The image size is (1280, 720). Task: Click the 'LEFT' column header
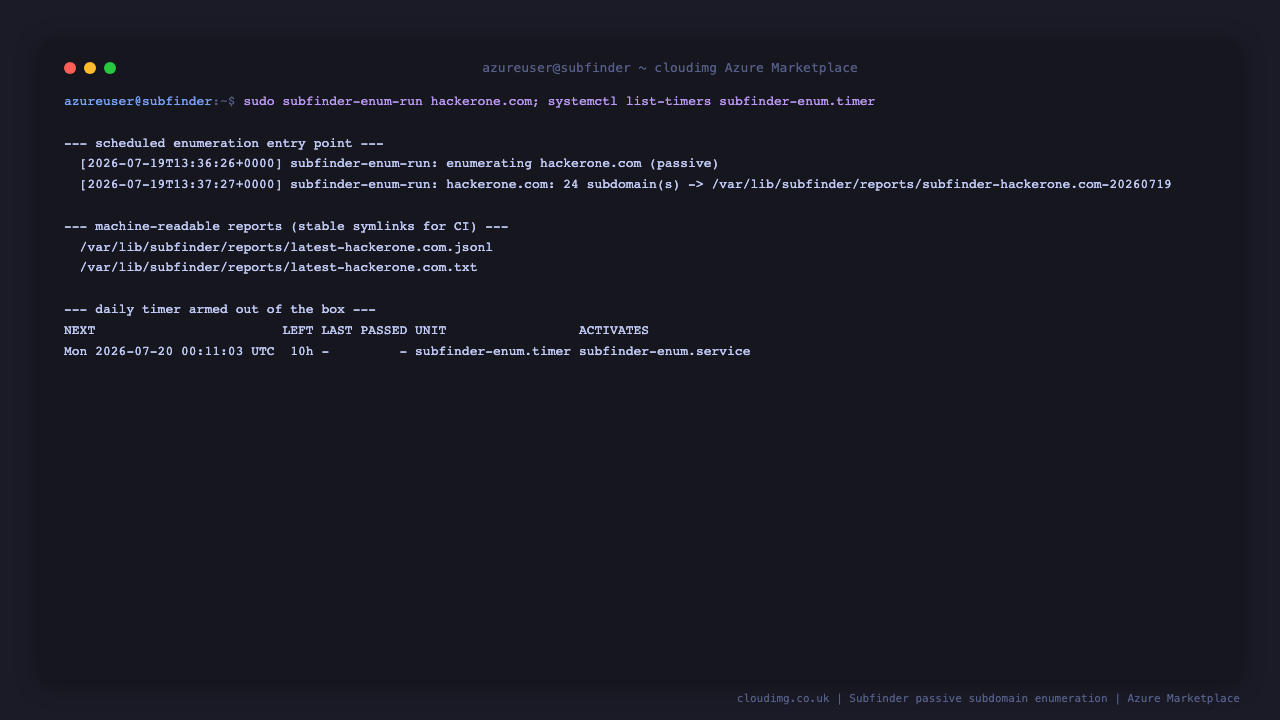tap(298, 330)
